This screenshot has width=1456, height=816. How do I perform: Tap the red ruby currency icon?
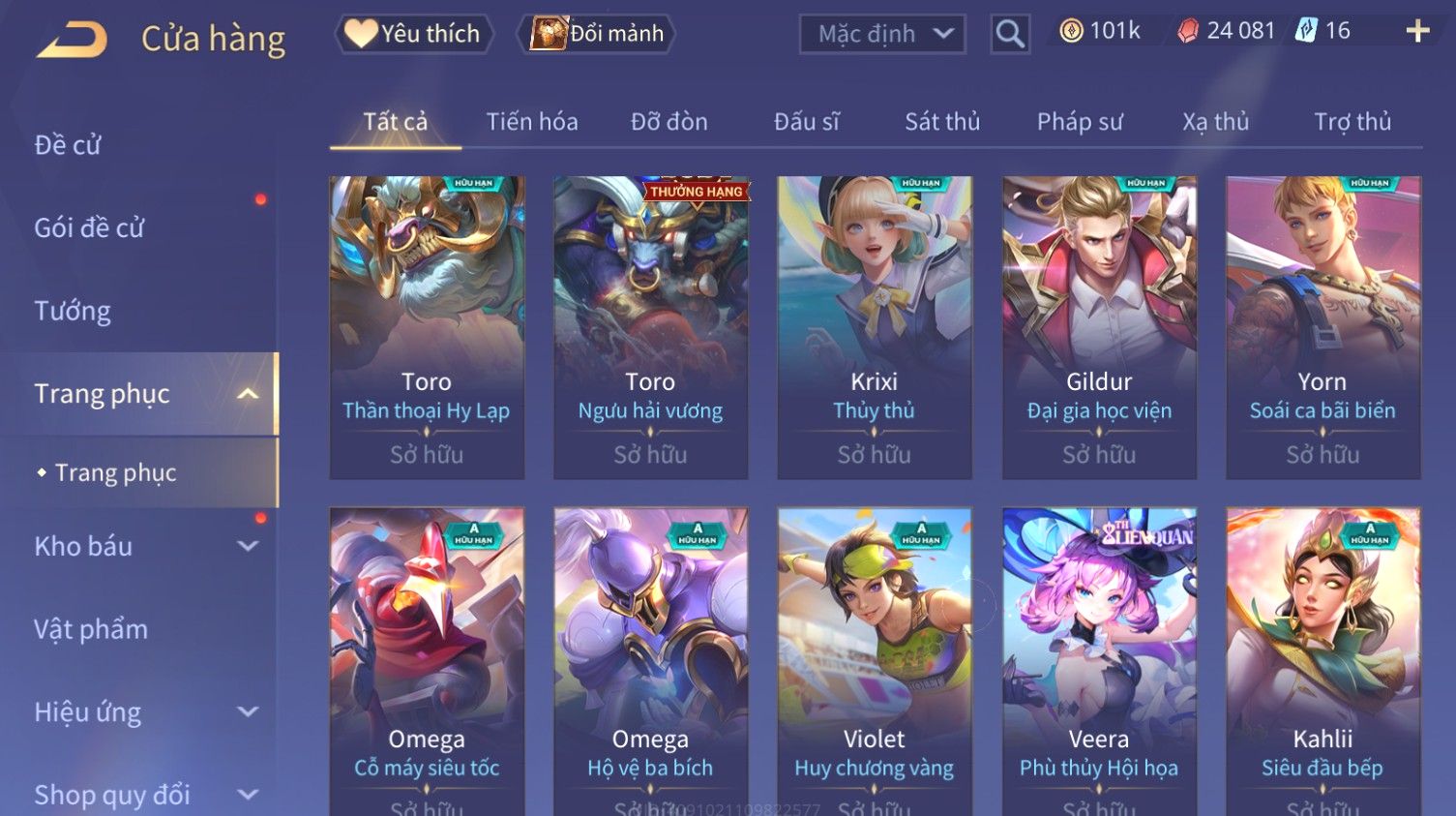click(x=1188, y=32)
